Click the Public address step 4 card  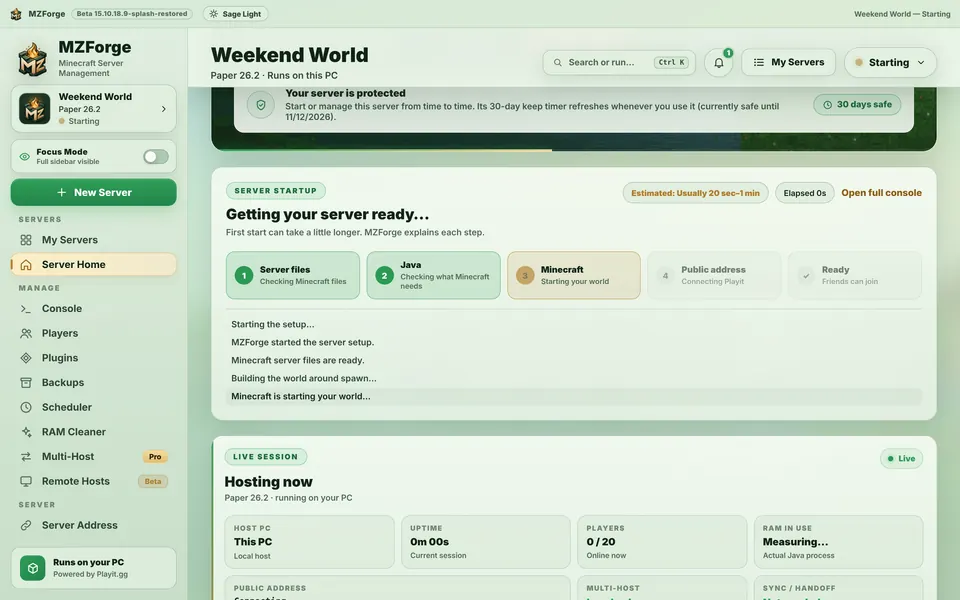714,276
